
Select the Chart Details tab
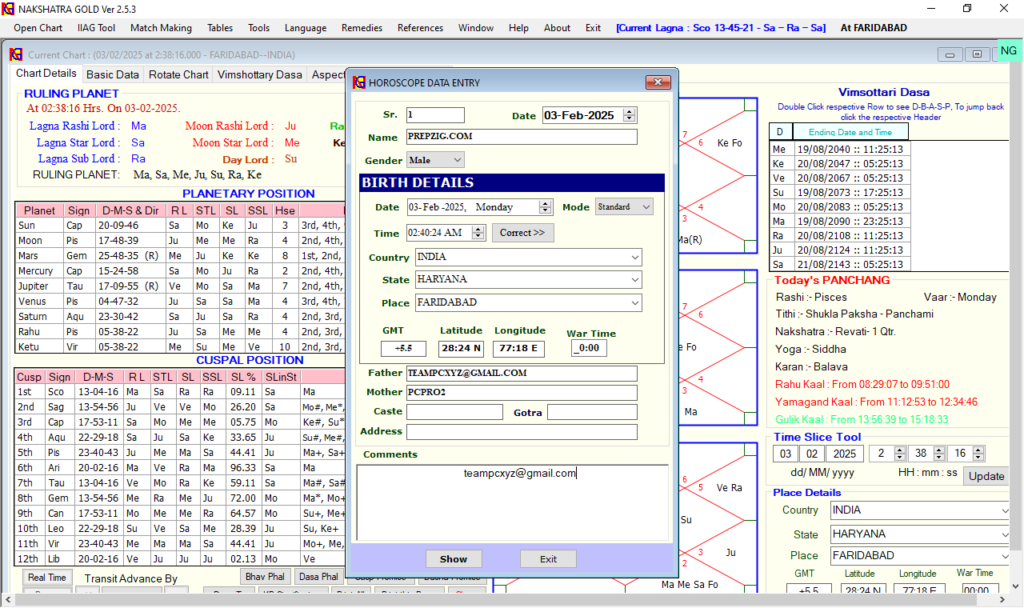point(46,73)
